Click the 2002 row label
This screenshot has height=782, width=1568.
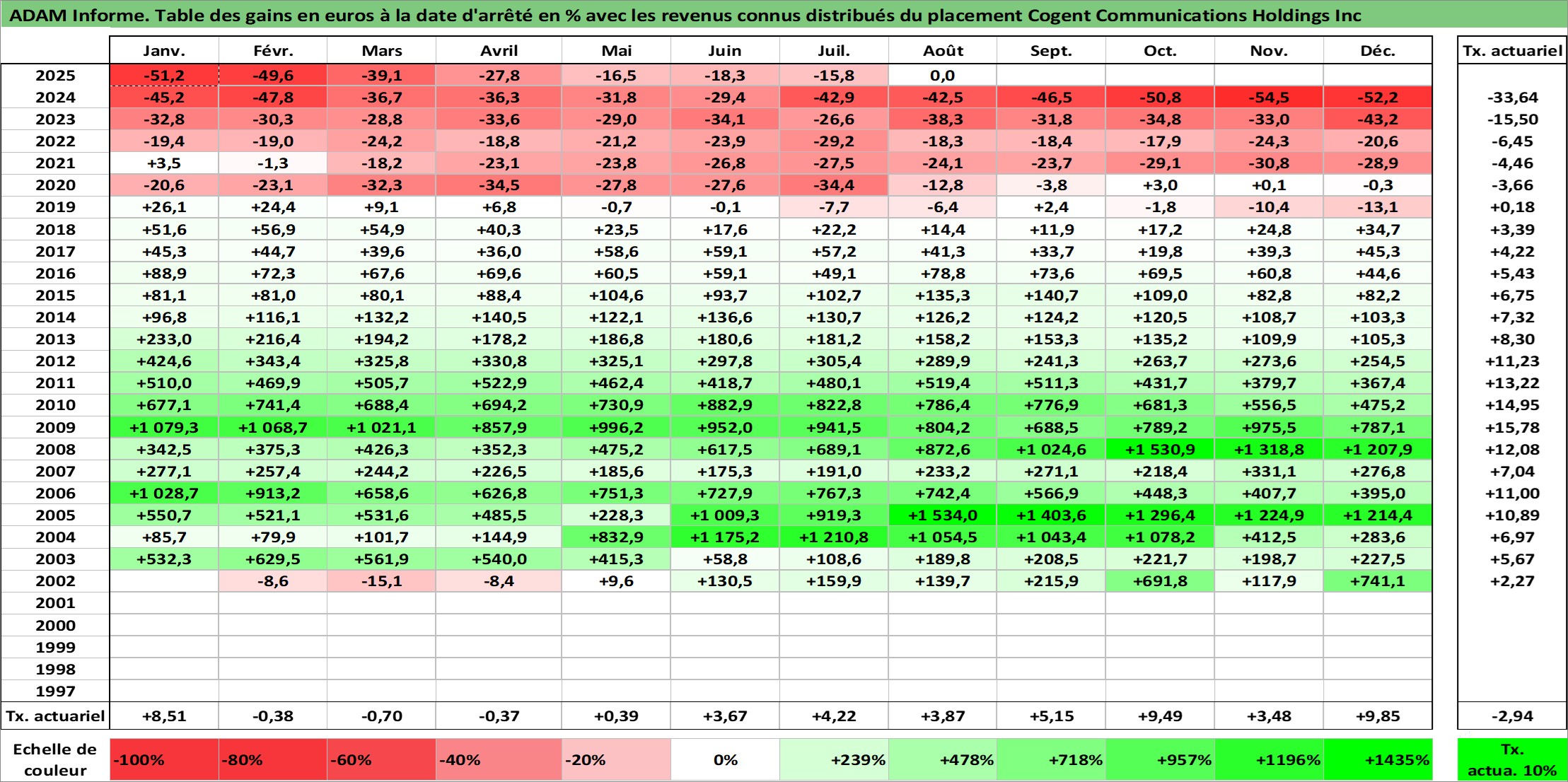[55, 581]
